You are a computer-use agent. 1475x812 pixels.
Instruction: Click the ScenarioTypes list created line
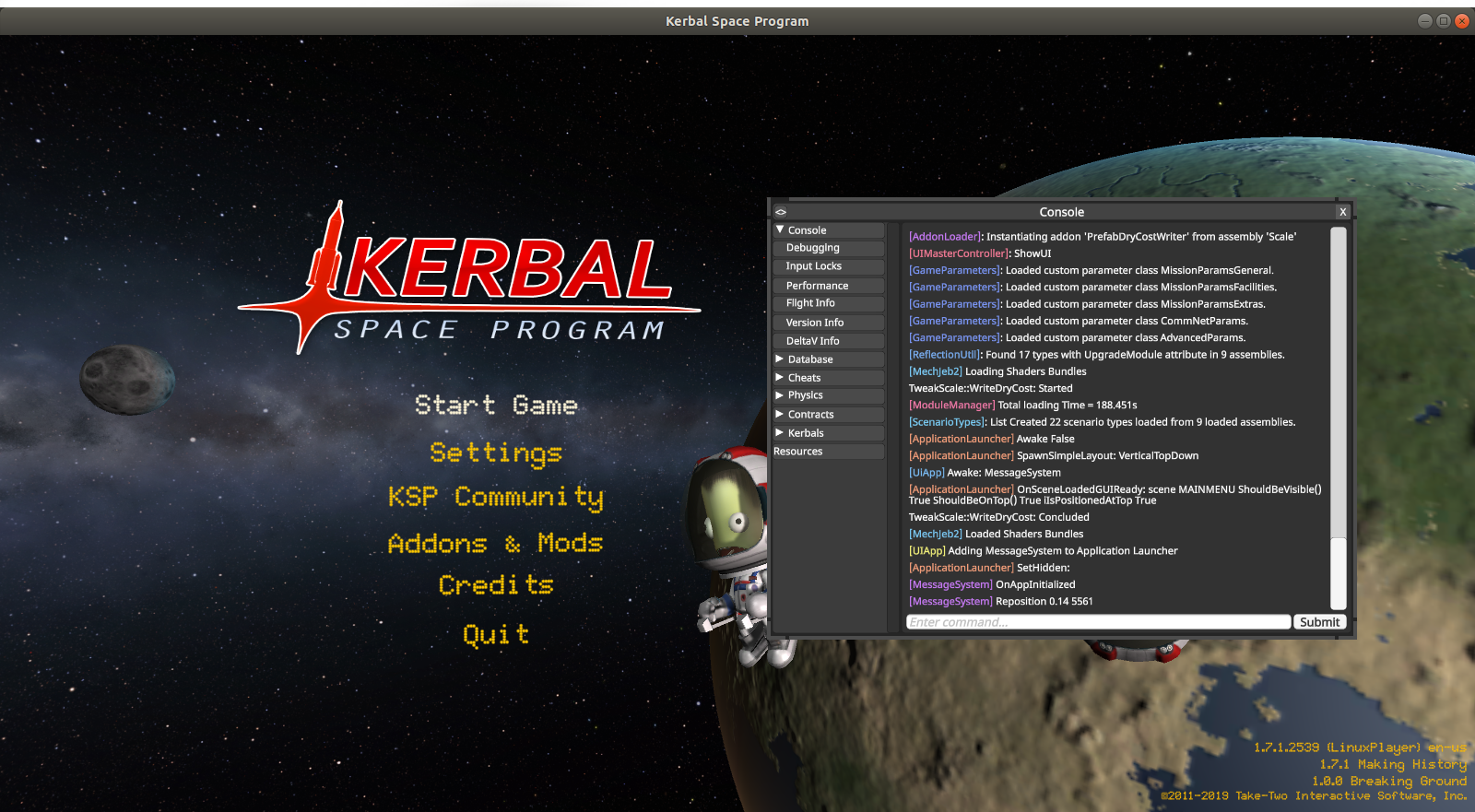pos(1103,422)
